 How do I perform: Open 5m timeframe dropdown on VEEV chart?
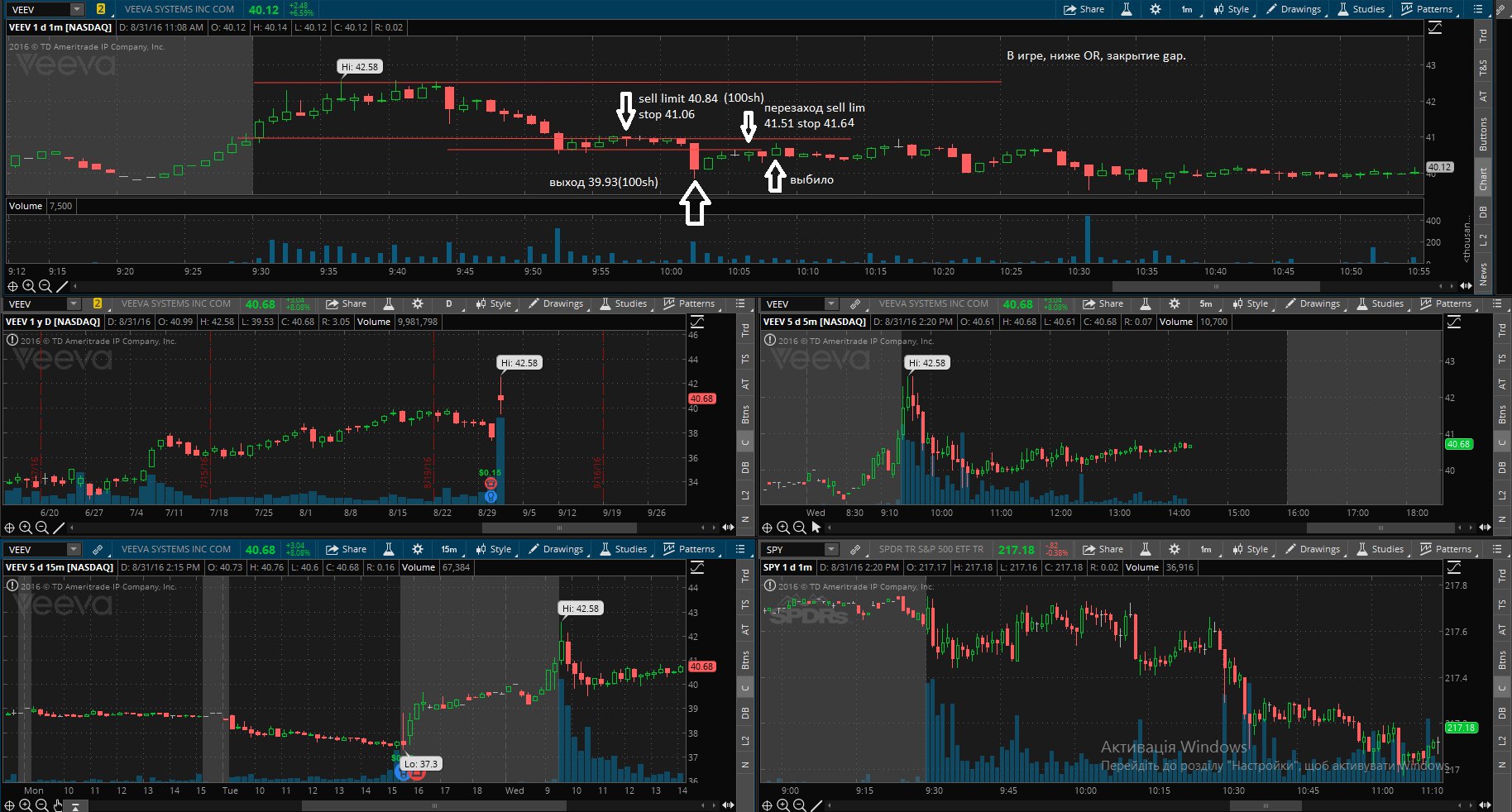(1206, 303)
